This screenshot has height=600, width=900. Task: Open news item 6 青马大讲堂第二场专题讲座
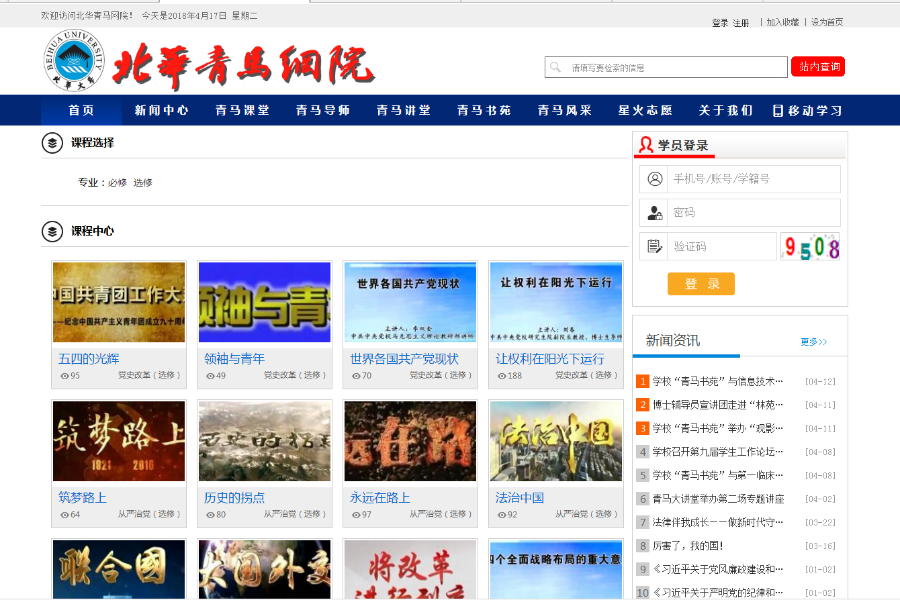pos(718,499)
